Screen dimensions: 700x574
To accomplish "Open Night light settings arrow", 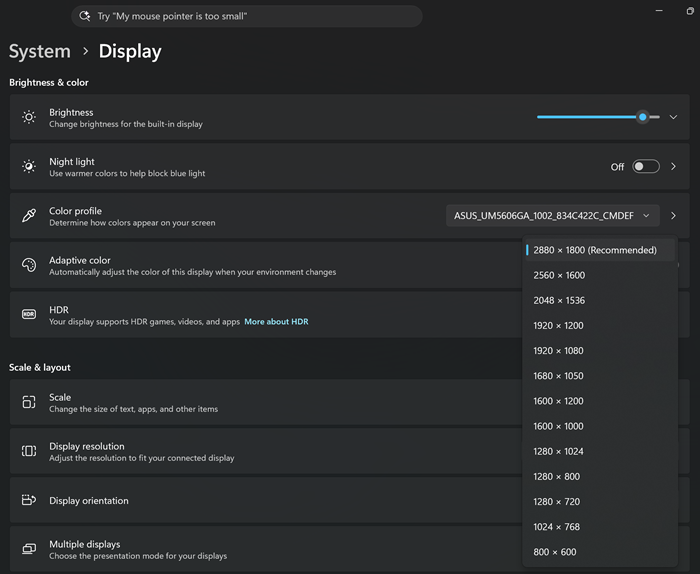I will click(673, 166).
